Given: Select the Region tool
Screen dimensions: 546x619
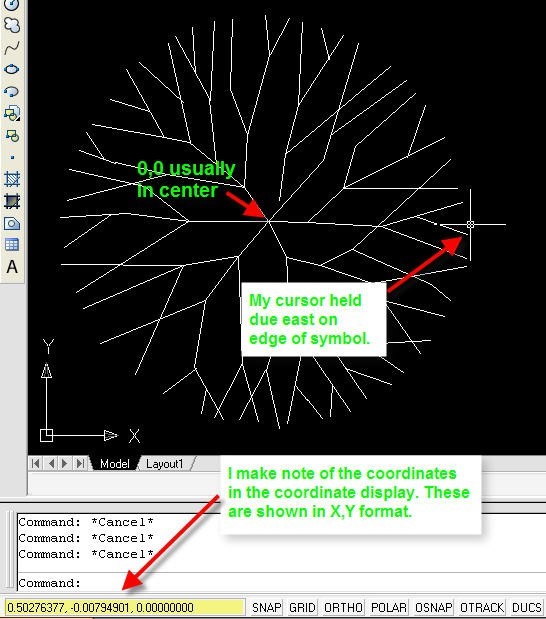Looking at the screenshot, I should tap(12, 223).
